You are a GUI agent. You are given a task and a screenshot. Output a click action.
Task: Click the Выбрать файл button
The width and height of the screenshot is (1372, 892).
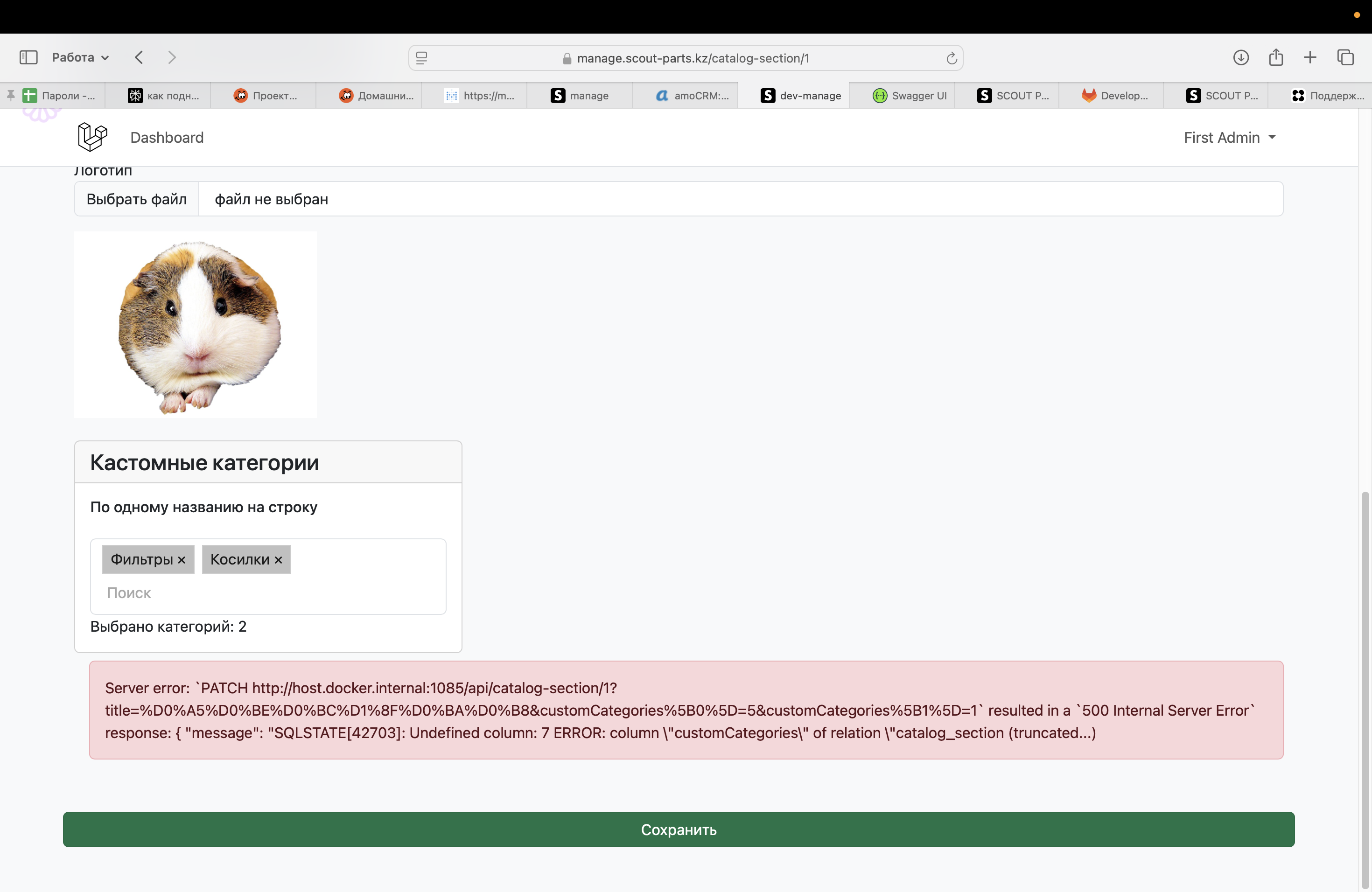pos(137,199)
